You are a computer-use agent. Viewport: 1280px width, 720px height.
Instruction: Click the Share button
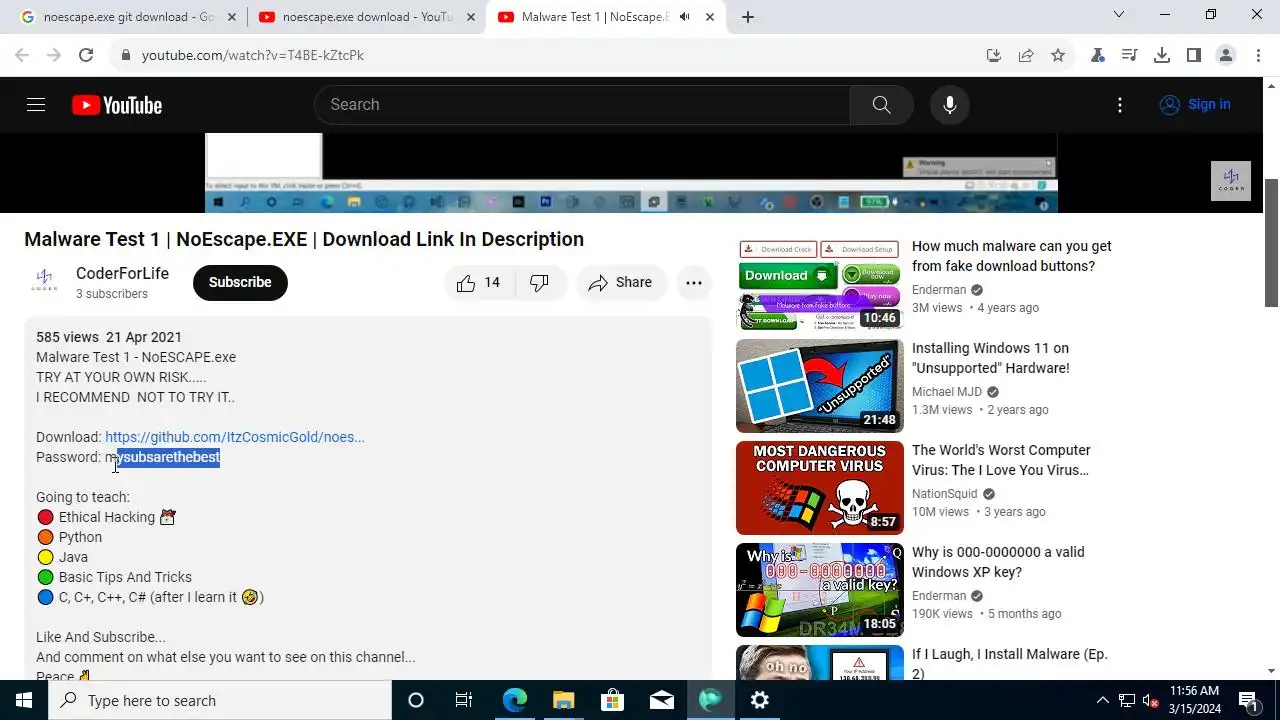(620, 283)
